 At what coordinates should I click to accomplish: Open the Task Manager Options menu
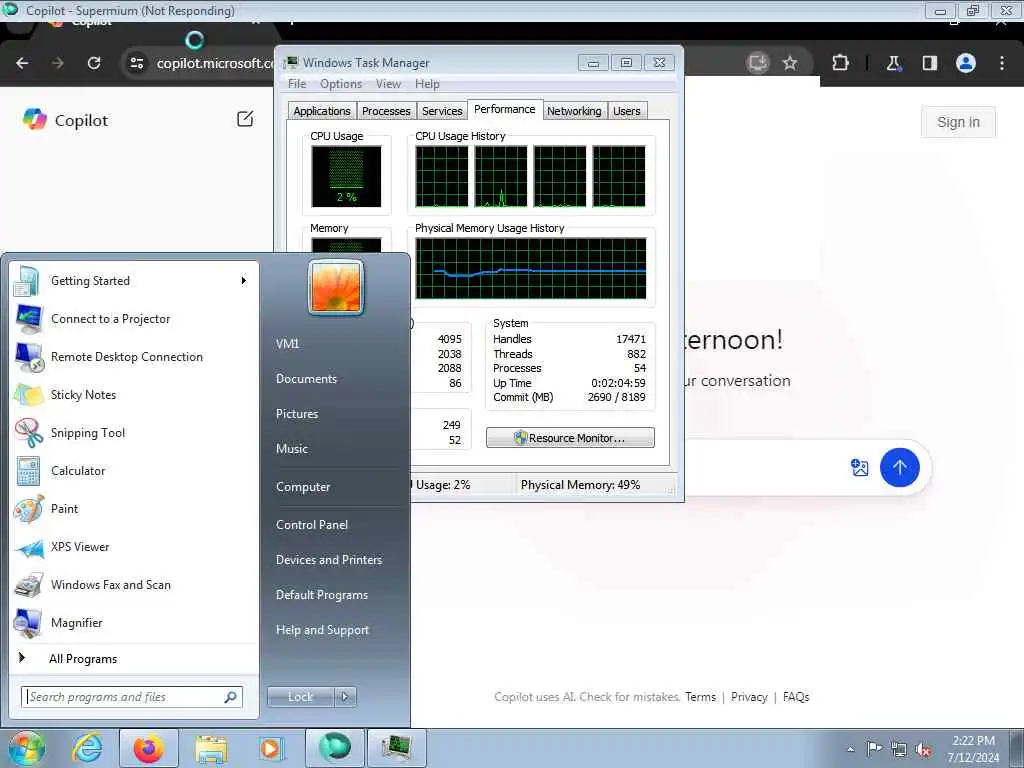(x=341, y=84)
